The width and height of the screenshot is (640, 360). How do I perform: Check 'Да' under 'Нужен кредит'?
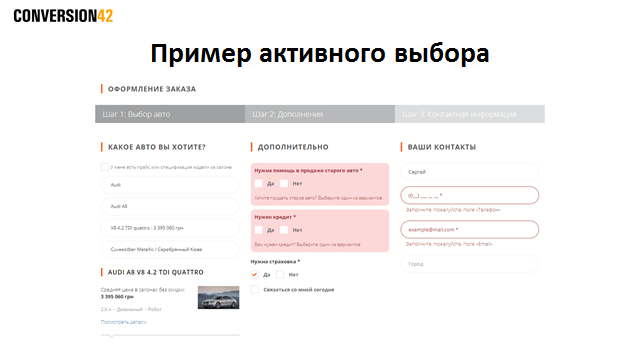click(x=258, y=230)
